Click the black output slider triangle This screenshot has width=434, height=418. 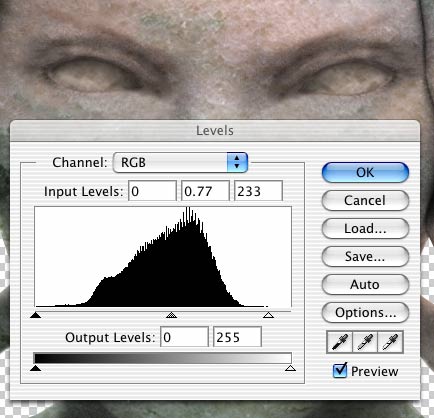click(35, 368)
